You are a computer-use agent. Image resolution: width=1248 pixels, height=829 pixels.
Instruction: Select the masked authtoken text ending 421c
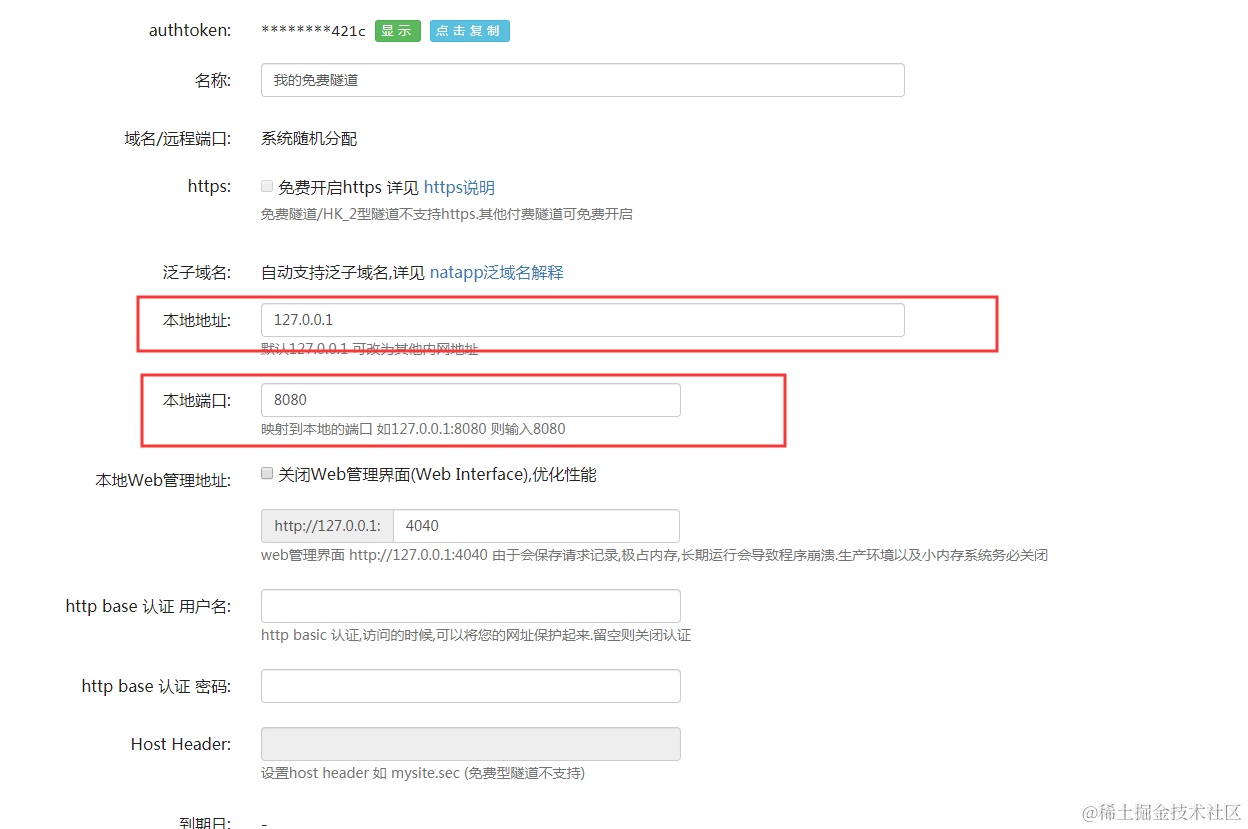click(313, 31)
